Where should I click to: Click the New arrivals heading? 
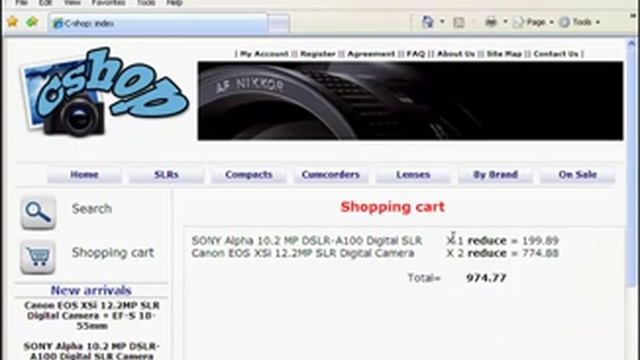click(x=91, y=290)
